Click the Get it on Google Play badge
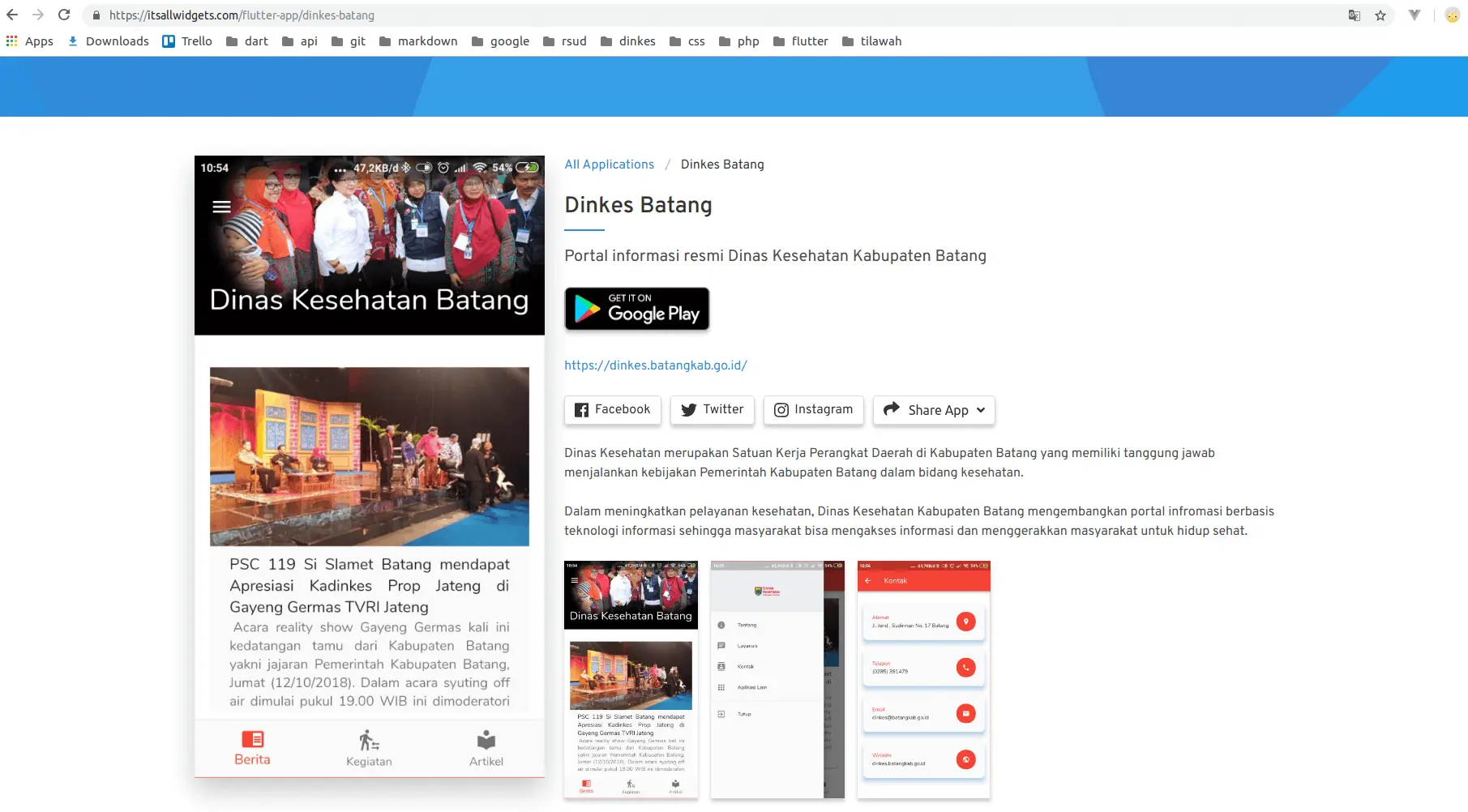Image resolution: width=1468 pixels, height=812 pixels. click(x=636, y=309)
